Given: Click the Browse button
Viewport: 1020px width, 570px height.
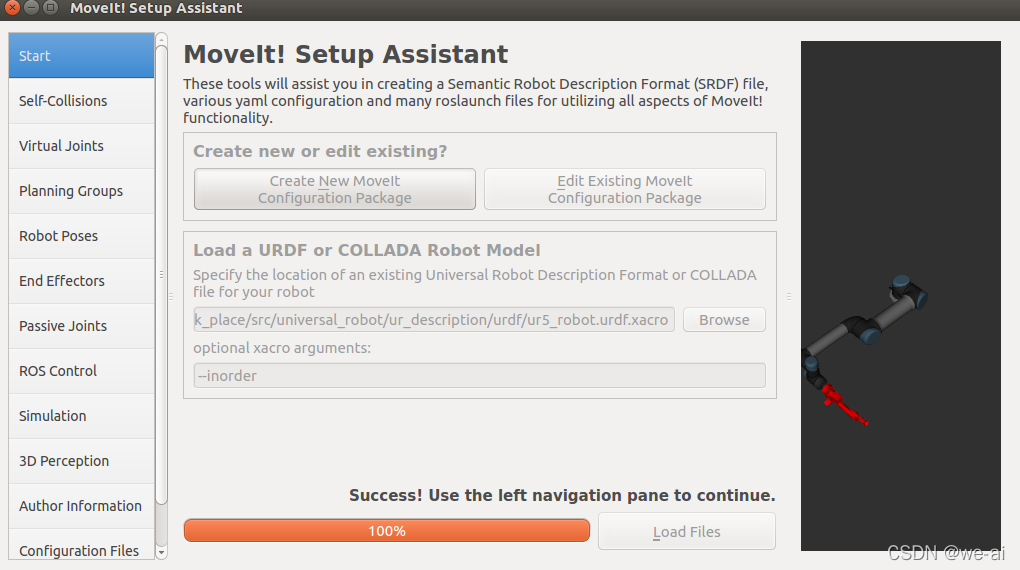Looking at the screenshot, I should pyautogui.click(x=724, y=320).
